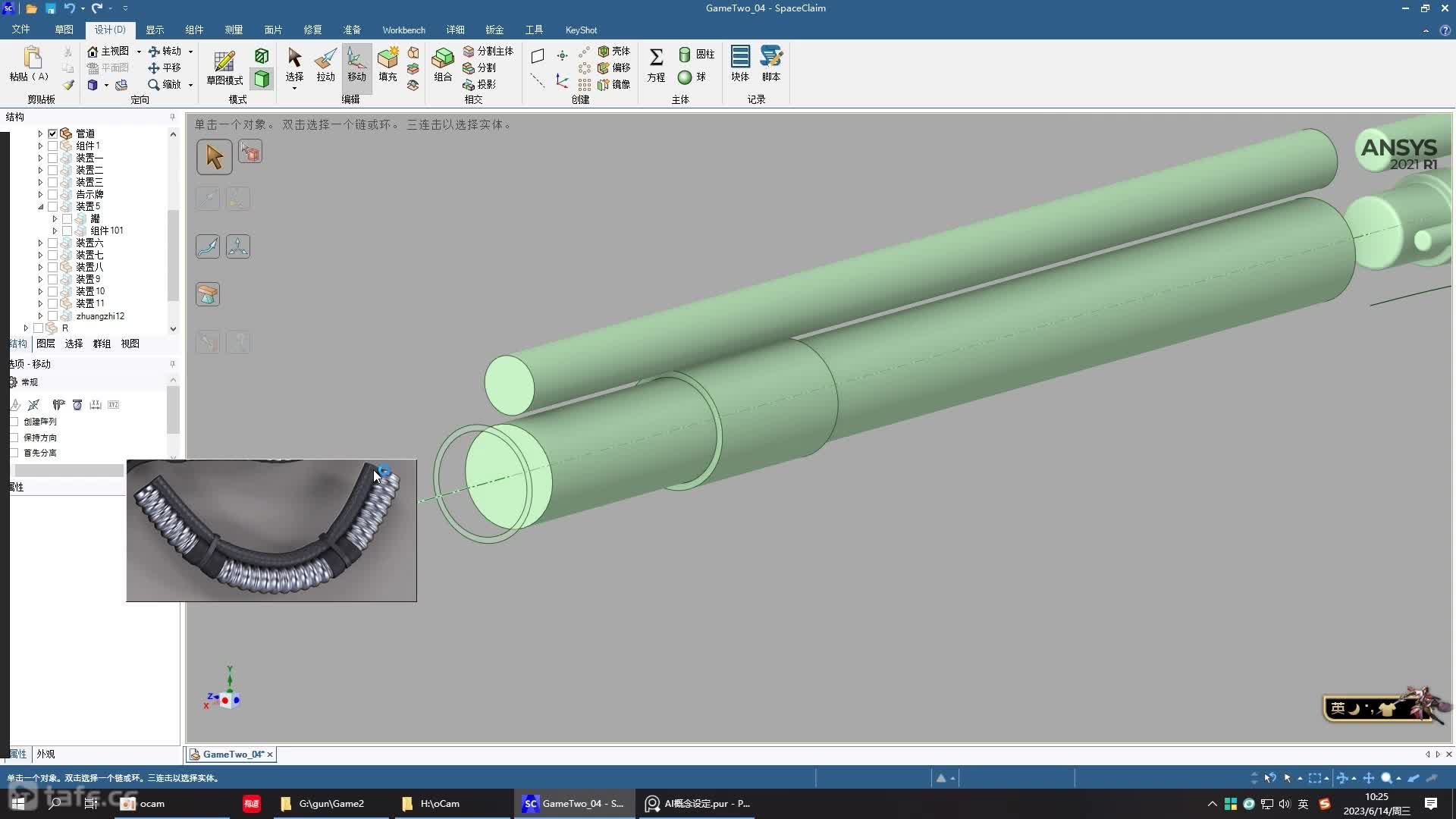The width and height of the screenshot is (1456, 819).
Task: Click the 平移 (Pan) orientation tool
Action: [x=165, y=67]
